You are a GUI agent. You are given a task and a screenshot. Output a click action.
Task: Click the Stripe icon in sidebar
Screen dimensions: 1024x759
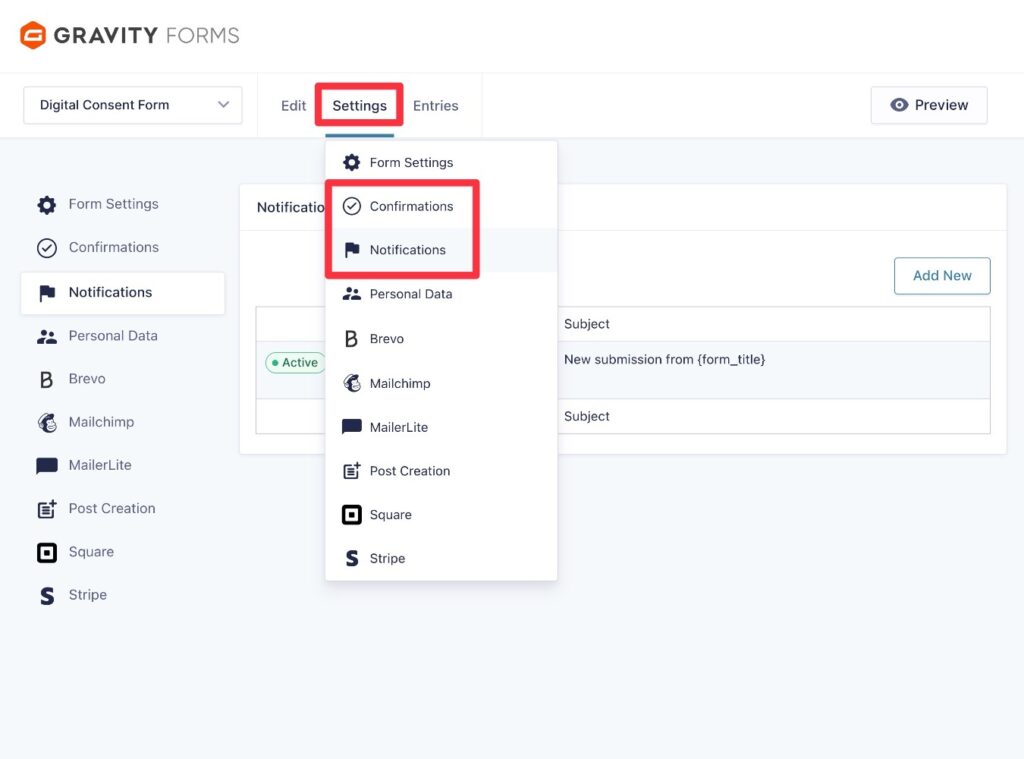[x=46, y=594]
